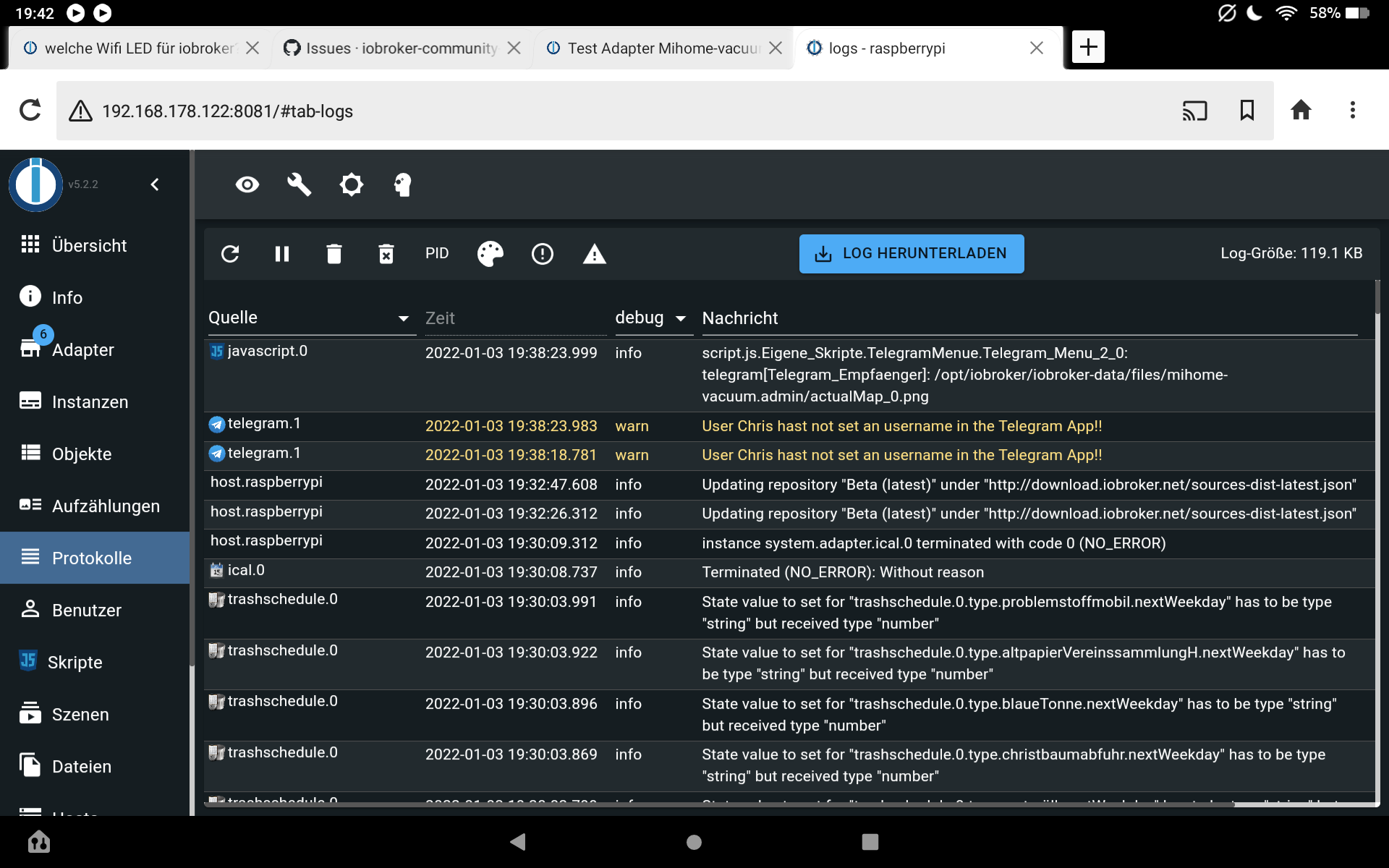Click the ioBroker logo
The width and height of the screenshot is (1389, 868).
pos(35,184)
